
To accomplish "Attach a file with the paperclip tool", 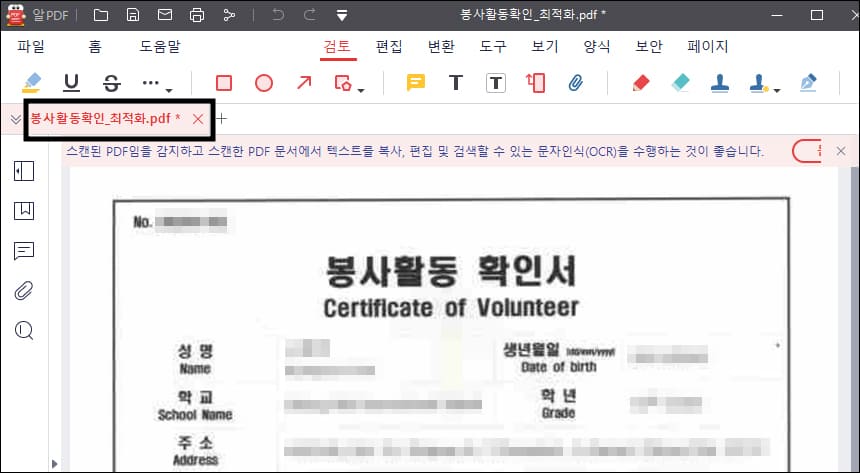I will coord(575,83).
